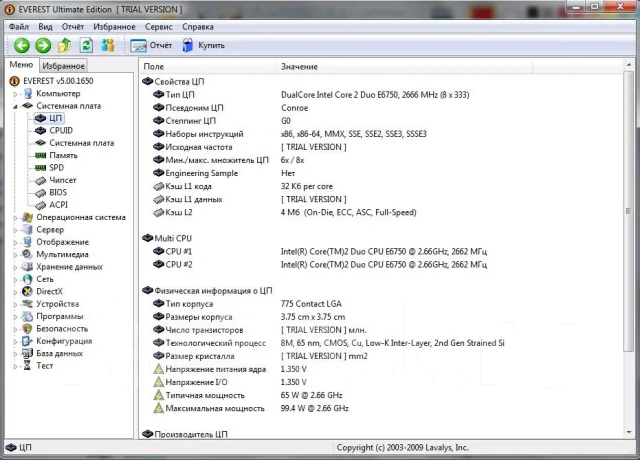This screenshot has width=640, height=460.
Task: Open the Избранное menu in menu bar
Action: (114, 27)
